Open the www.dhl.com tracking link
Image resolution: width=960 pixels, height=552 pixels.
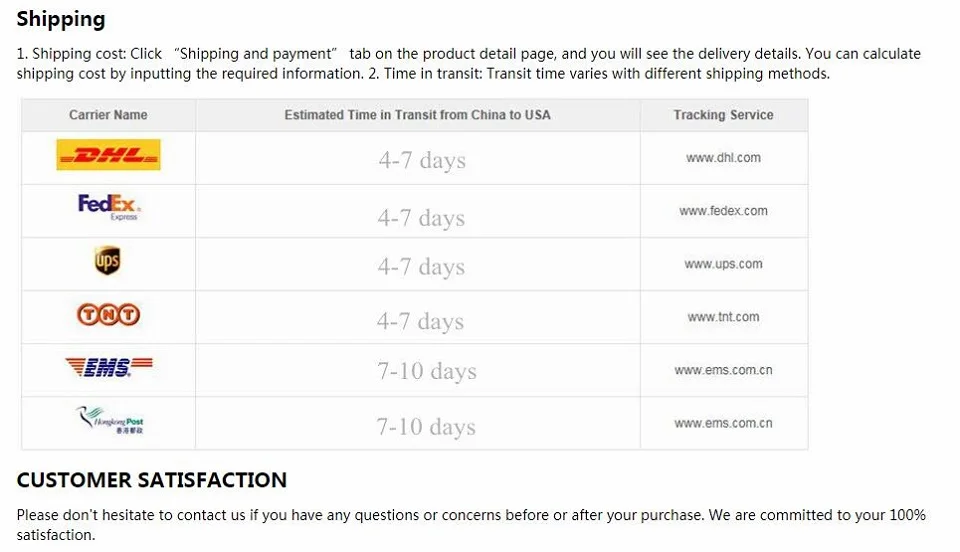point(723,158)
